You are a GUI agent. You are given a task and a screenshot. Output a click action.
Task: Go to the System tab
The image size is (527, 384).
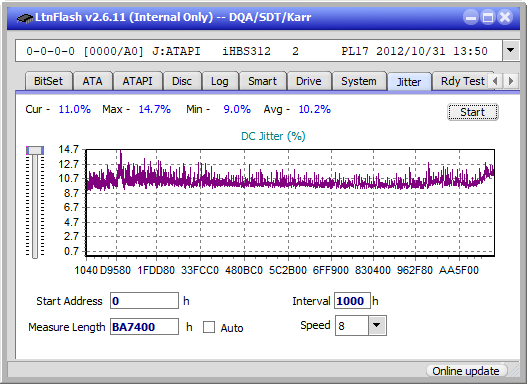359,81
